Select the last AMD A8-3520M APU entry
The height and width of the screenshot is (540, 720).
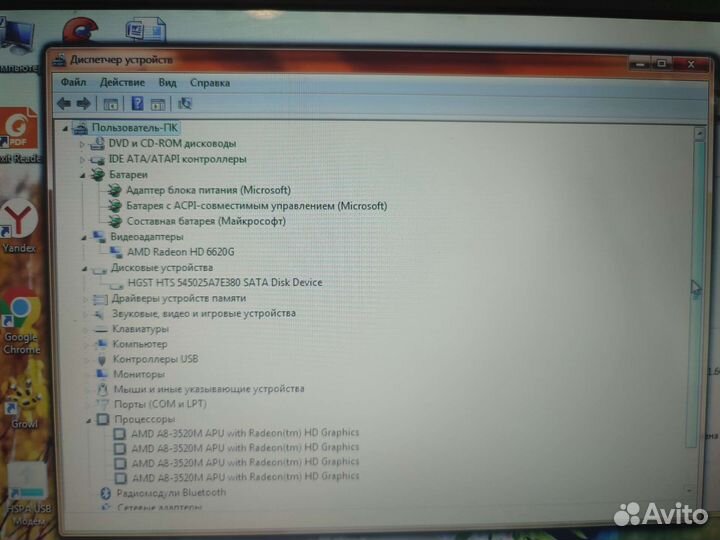246,477
